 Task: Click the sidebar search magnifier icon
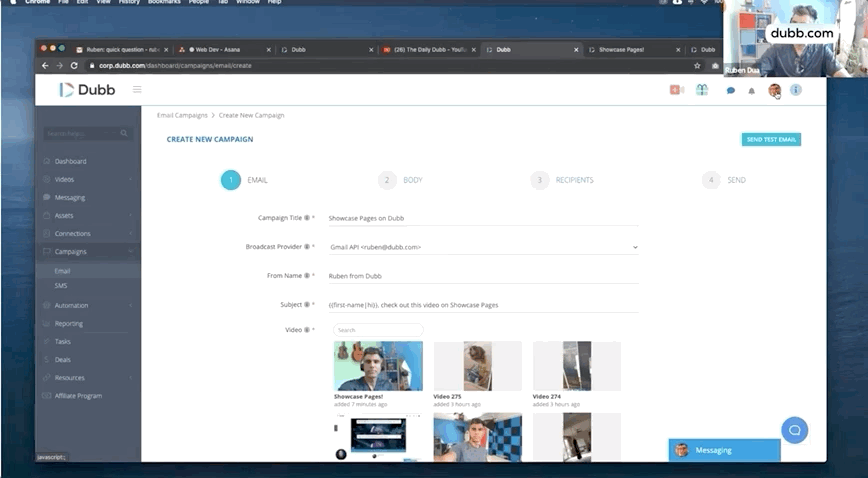124,133
